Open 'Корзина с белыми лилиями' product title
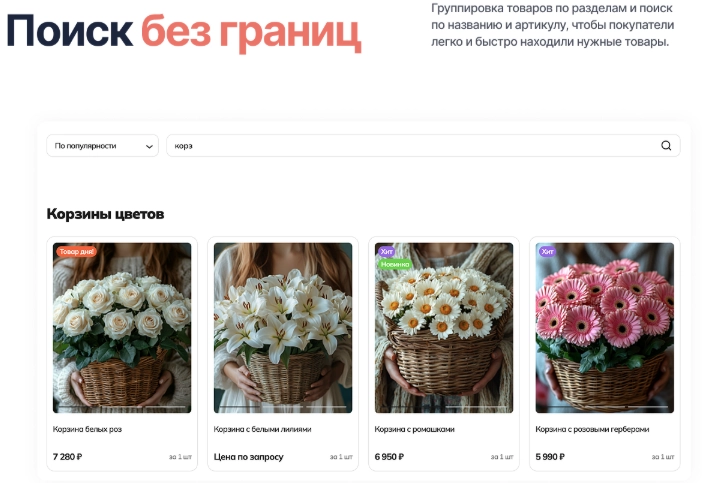The image size is (714, 483). click(262, 429)
